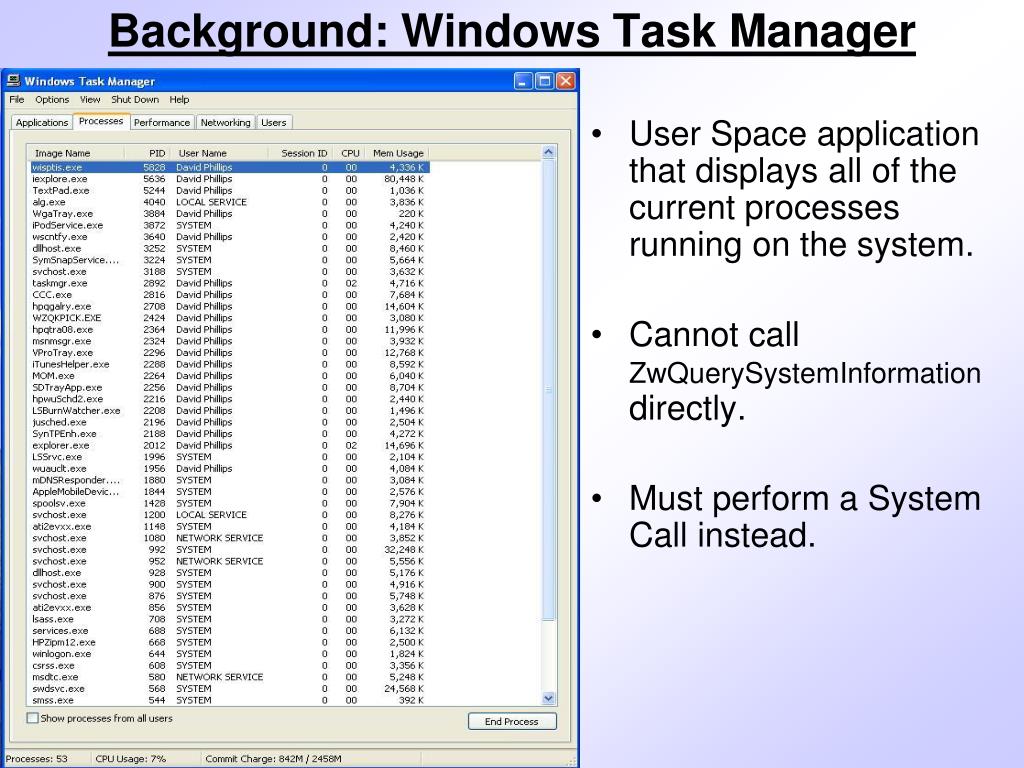Select the iTunesHelper.exe process

[x=230, y=364]
